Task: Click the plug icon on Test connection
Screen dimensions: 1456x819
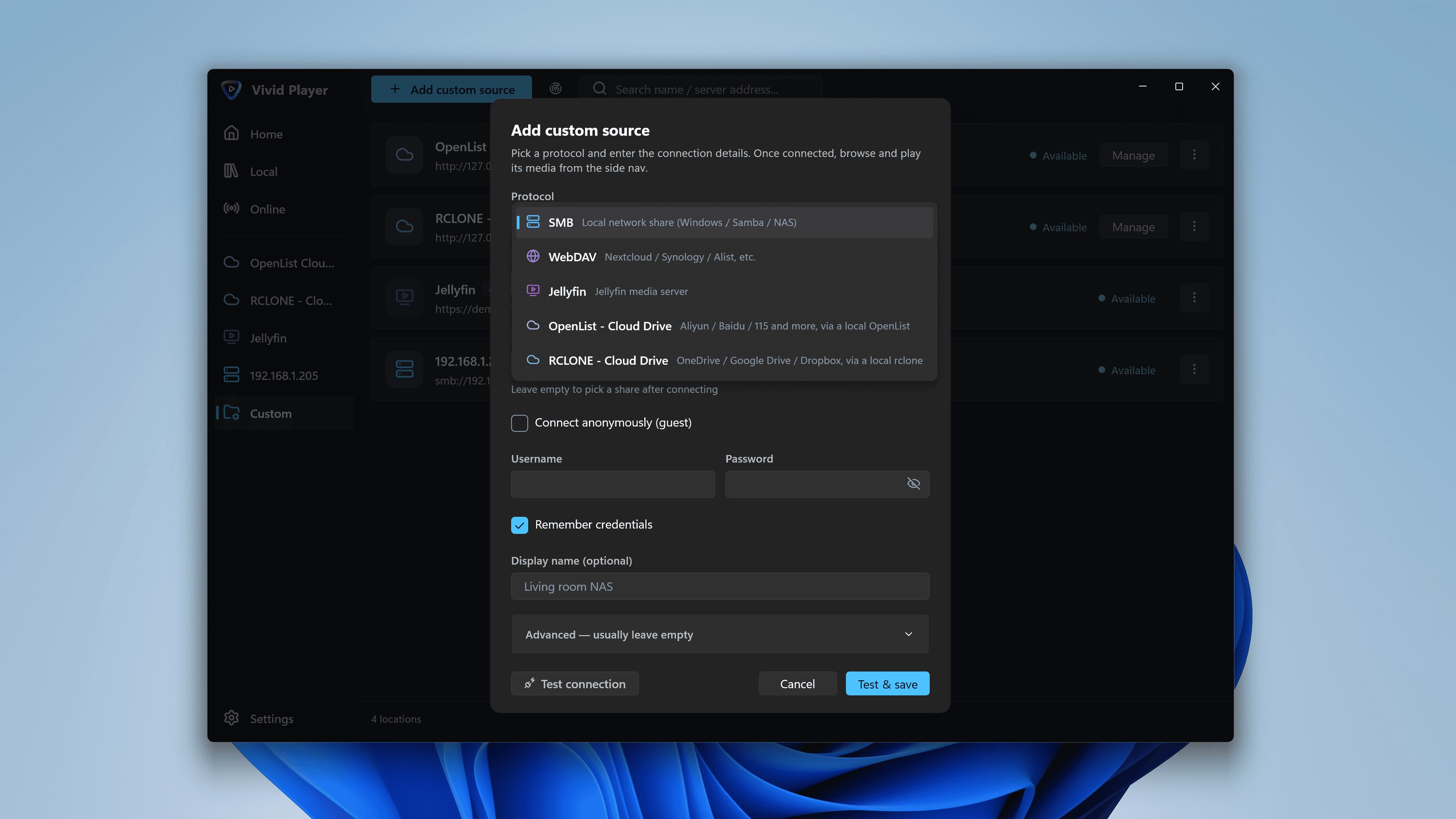Action: [x=529, y=683]
